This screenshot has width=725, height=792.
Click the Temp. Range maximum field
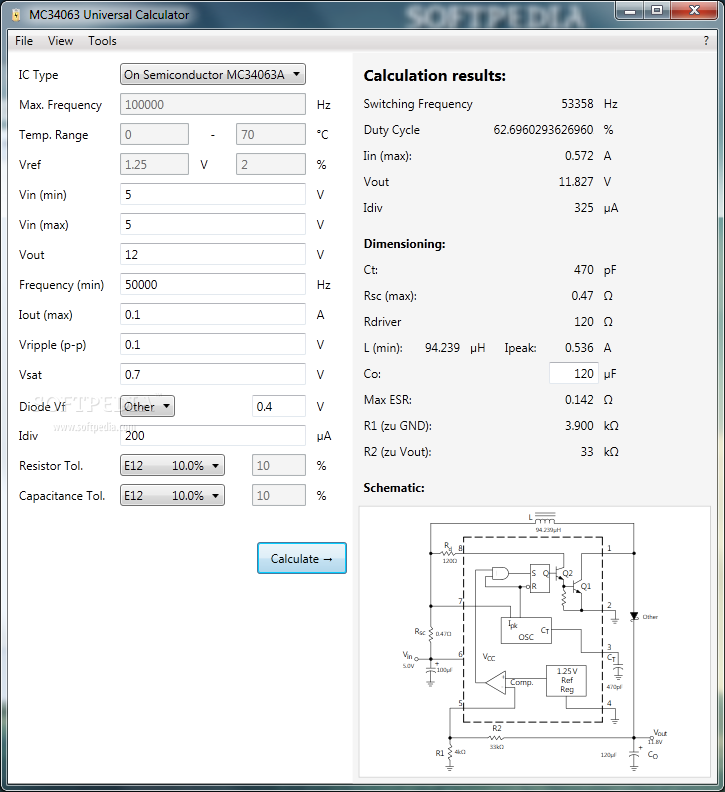(271, 134)
